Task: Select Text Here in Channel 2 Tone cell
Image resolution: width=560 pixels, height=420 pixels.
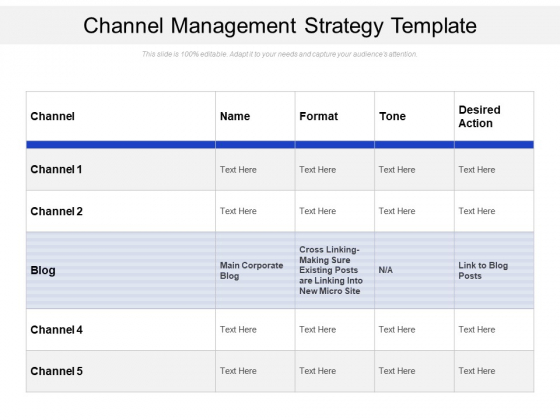Action: [397, 211]
